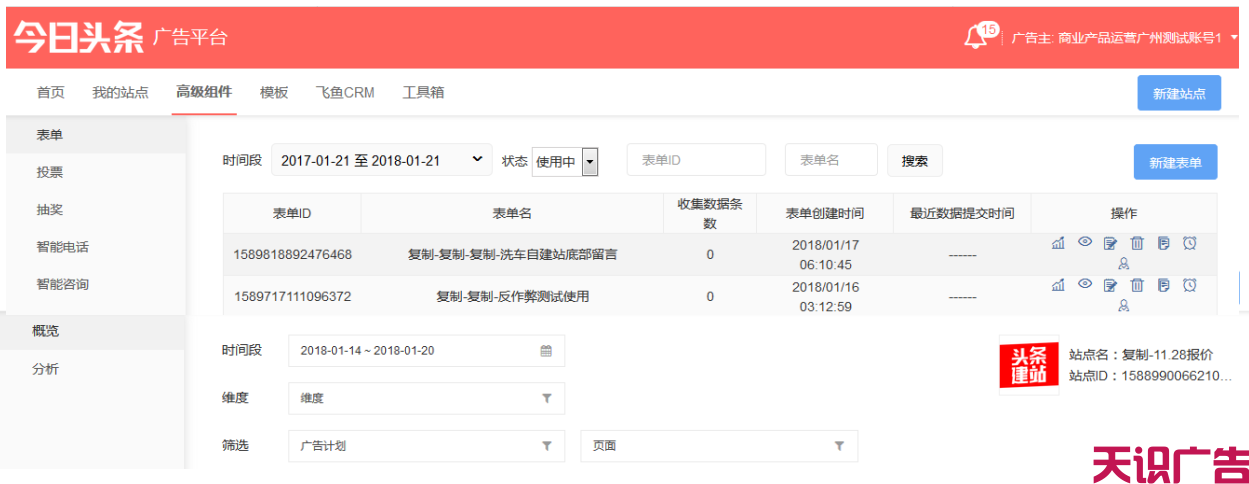Click form name 复制-复制-反作弊测试使用
Viewport: 1249px width, 484px height.
click(x=512, y=296)
